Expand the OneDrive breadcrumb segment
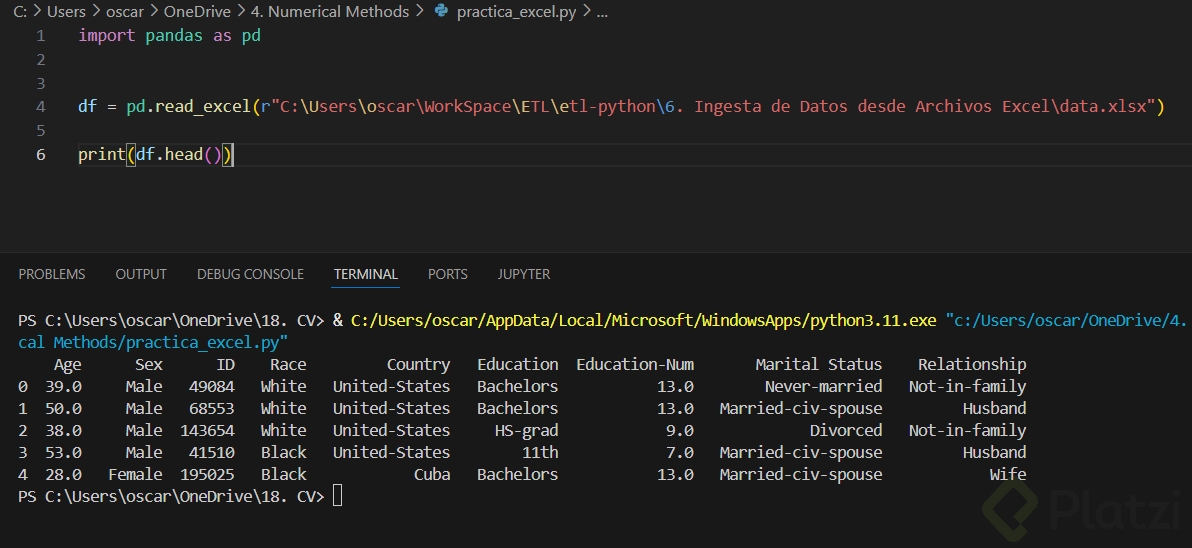 197,12
